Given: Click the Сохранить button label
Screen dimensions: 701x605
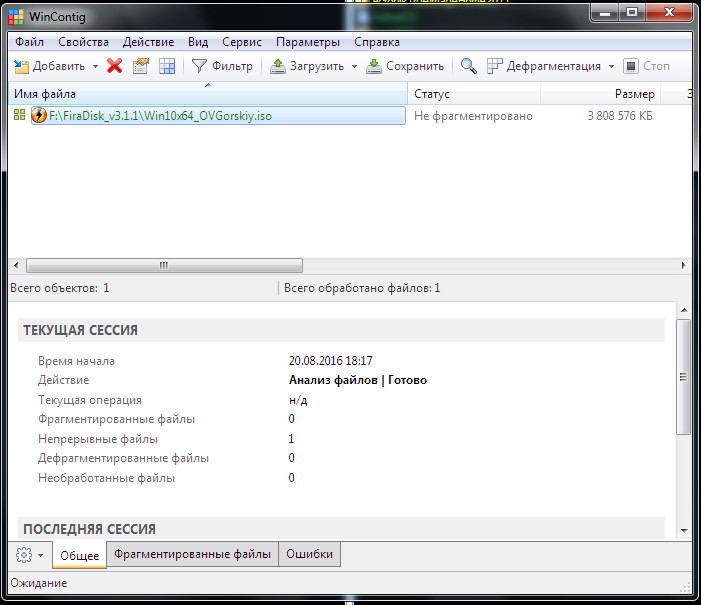Looking at the screenshot, I should 415,66.
